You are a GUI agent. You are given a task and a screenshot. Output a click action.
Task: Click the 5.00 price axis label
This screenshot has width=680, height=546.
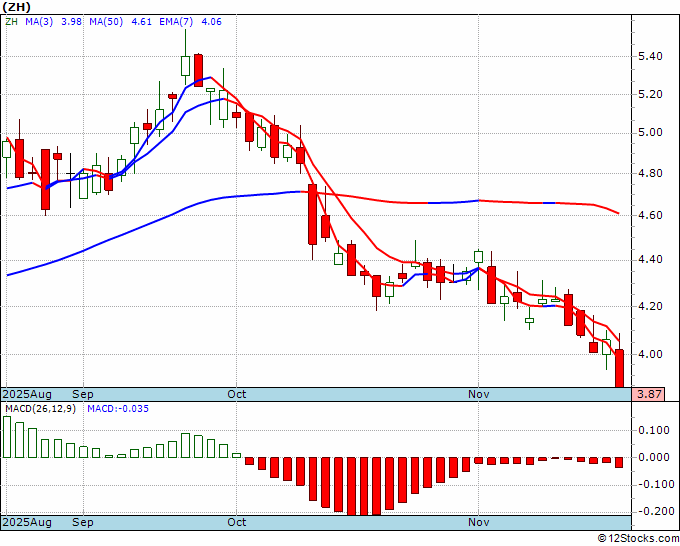click(650, 132)
